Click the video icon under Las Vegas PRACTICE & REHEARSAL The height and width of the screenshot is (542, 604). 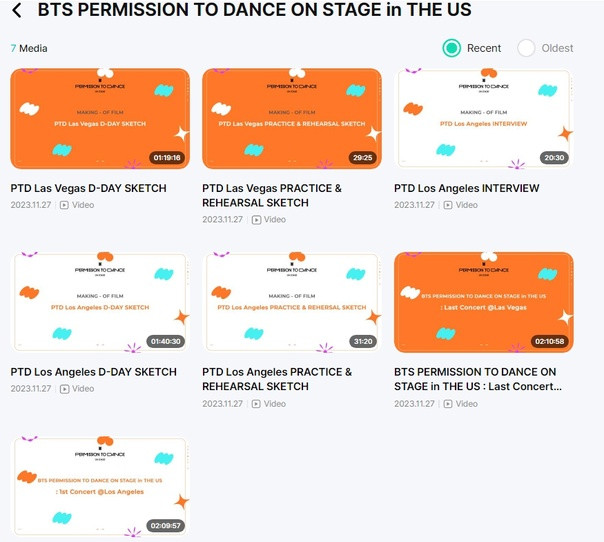tap(256, 220)
